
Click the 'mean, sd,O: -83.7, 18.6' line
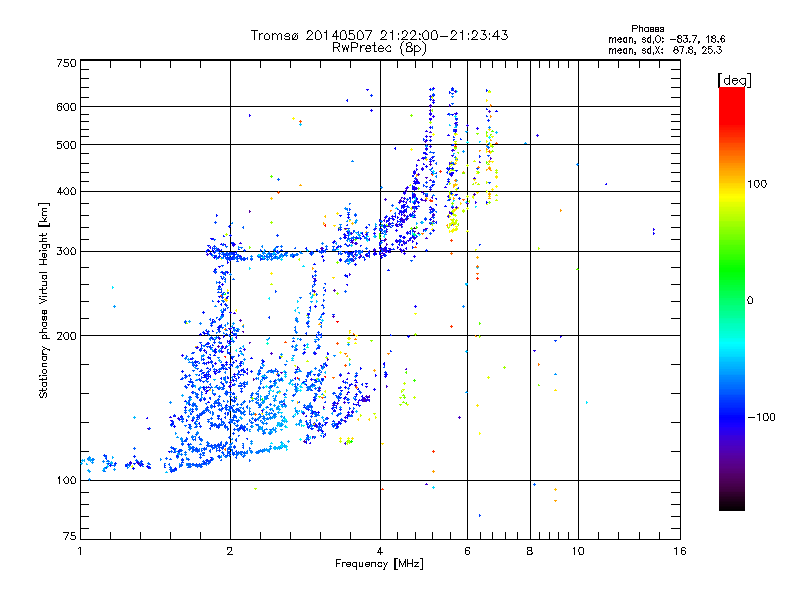(x=666, y=39)
